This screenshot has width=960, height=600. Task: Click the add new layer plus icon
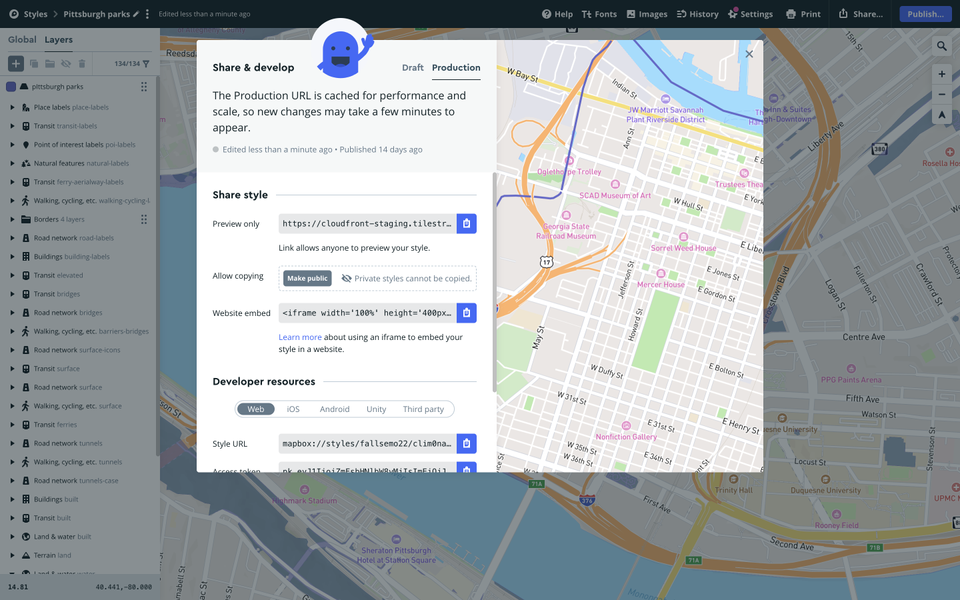[x=16, y=64]
